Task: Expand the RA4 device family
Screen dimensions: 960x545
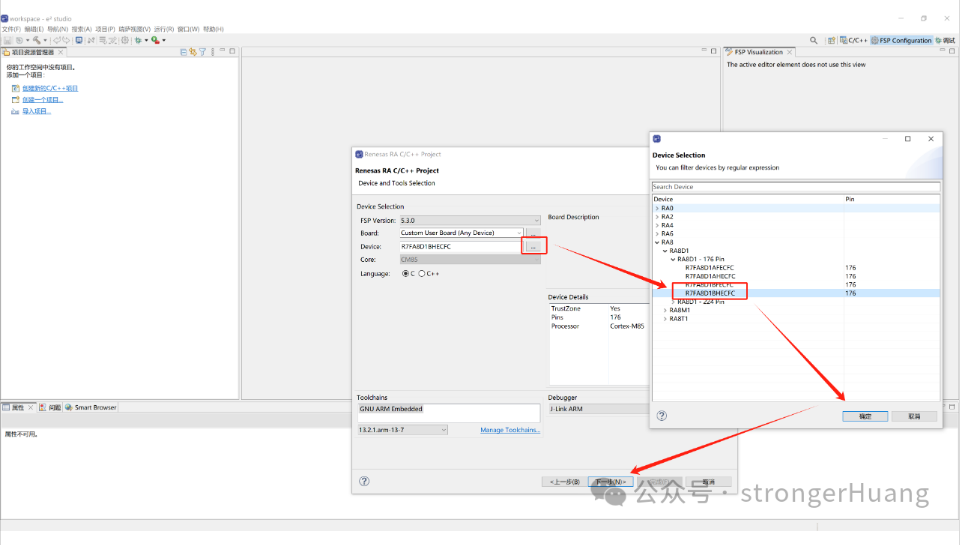Action: tap(657, 225)
